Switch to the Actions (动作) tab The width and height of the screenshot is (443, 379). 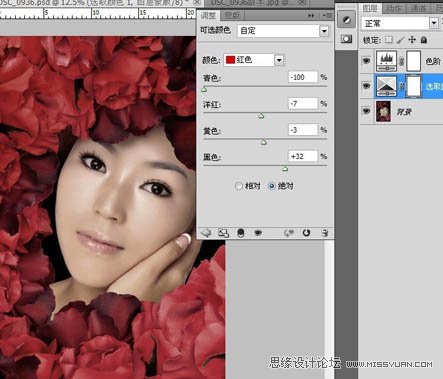pyautogui.click(x=394, y=9)
